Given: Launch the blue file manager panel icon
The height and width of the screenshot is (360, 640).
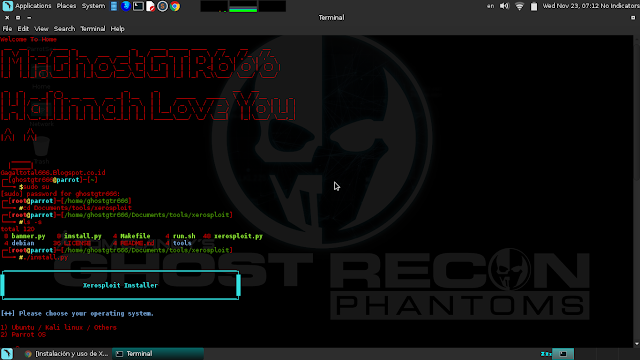Looking at the screenshot, I should coord(114,6).
